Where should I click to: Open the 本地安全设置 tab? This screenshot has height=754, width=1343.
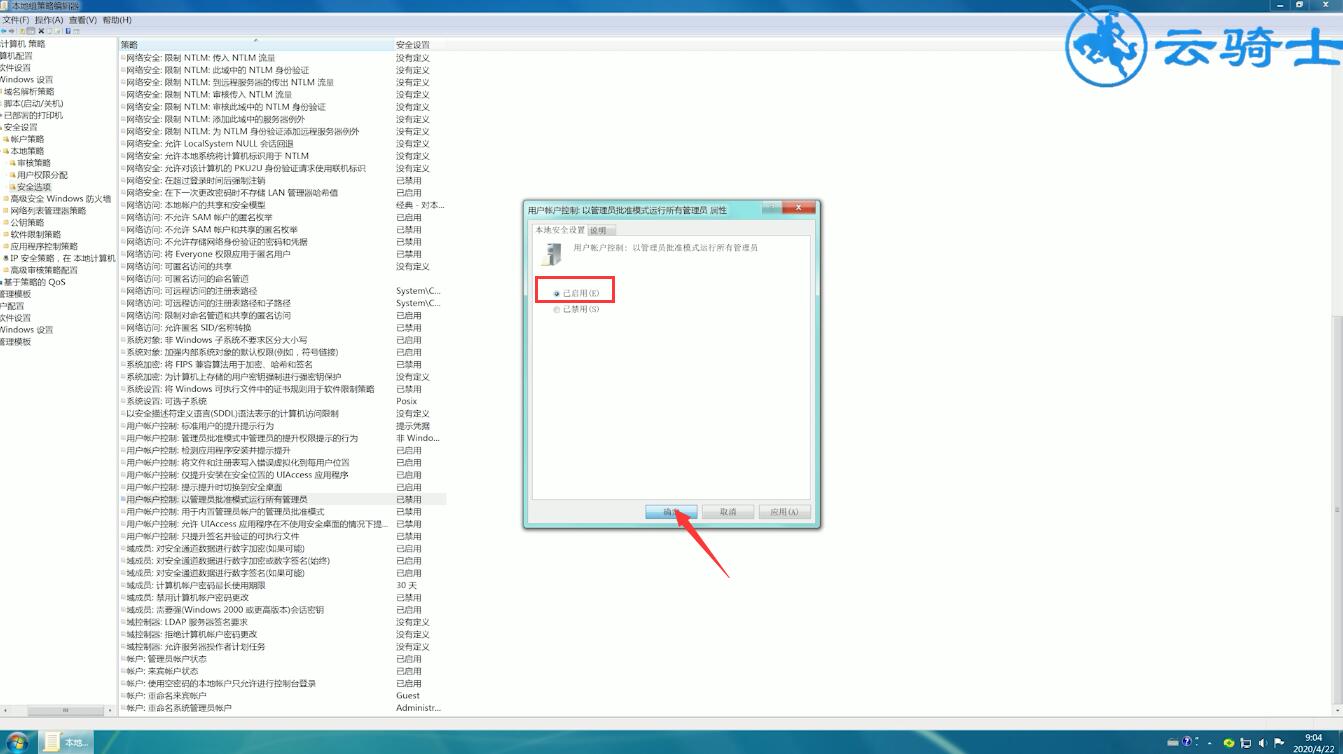[559, 230]
